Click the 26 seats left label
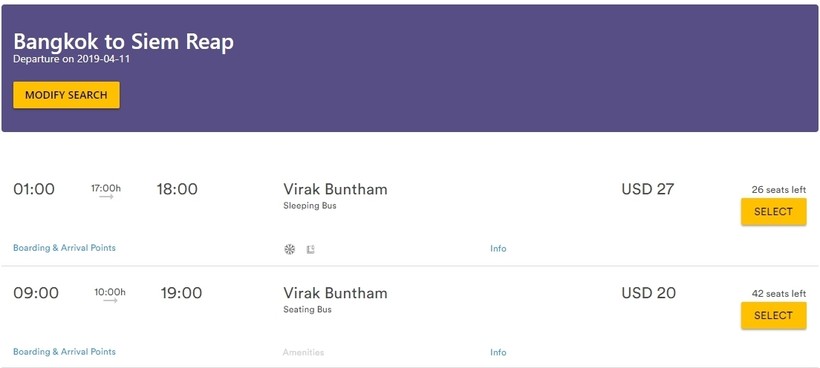 [x=779, y=190]
